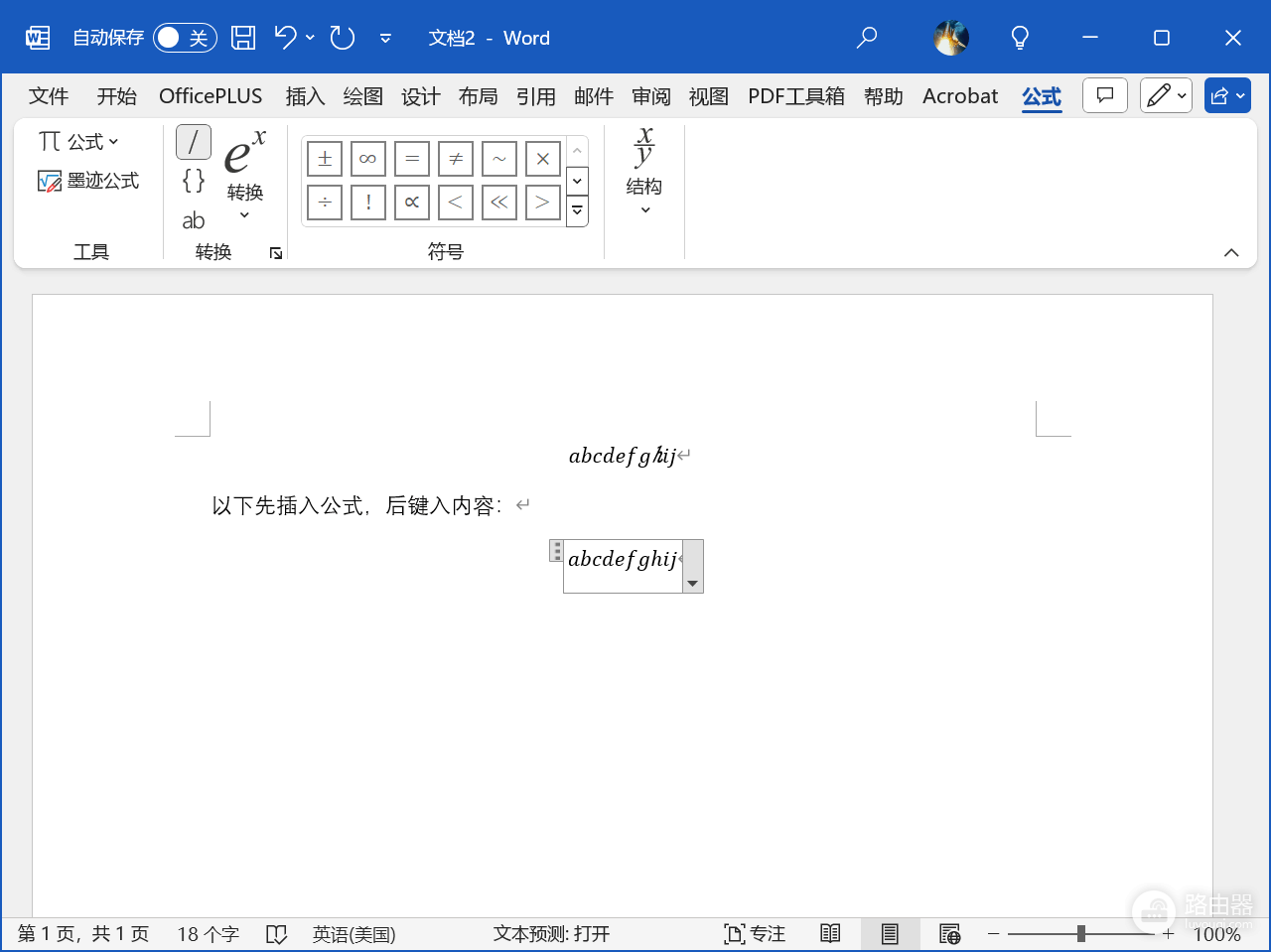Expand the full symbols gallery

tap(577, 211)
